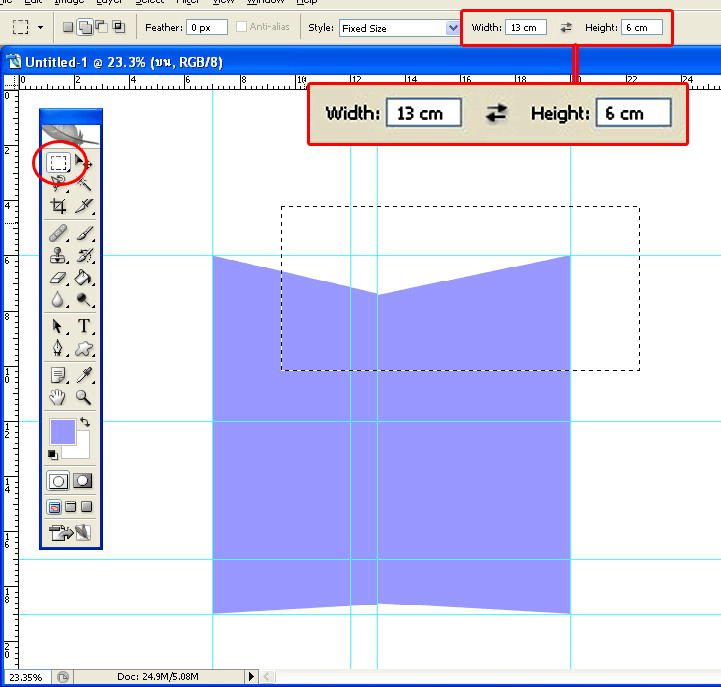Select the Magic Wand tool
Viewport: 721px width, 687px height.
coord(84,184)
